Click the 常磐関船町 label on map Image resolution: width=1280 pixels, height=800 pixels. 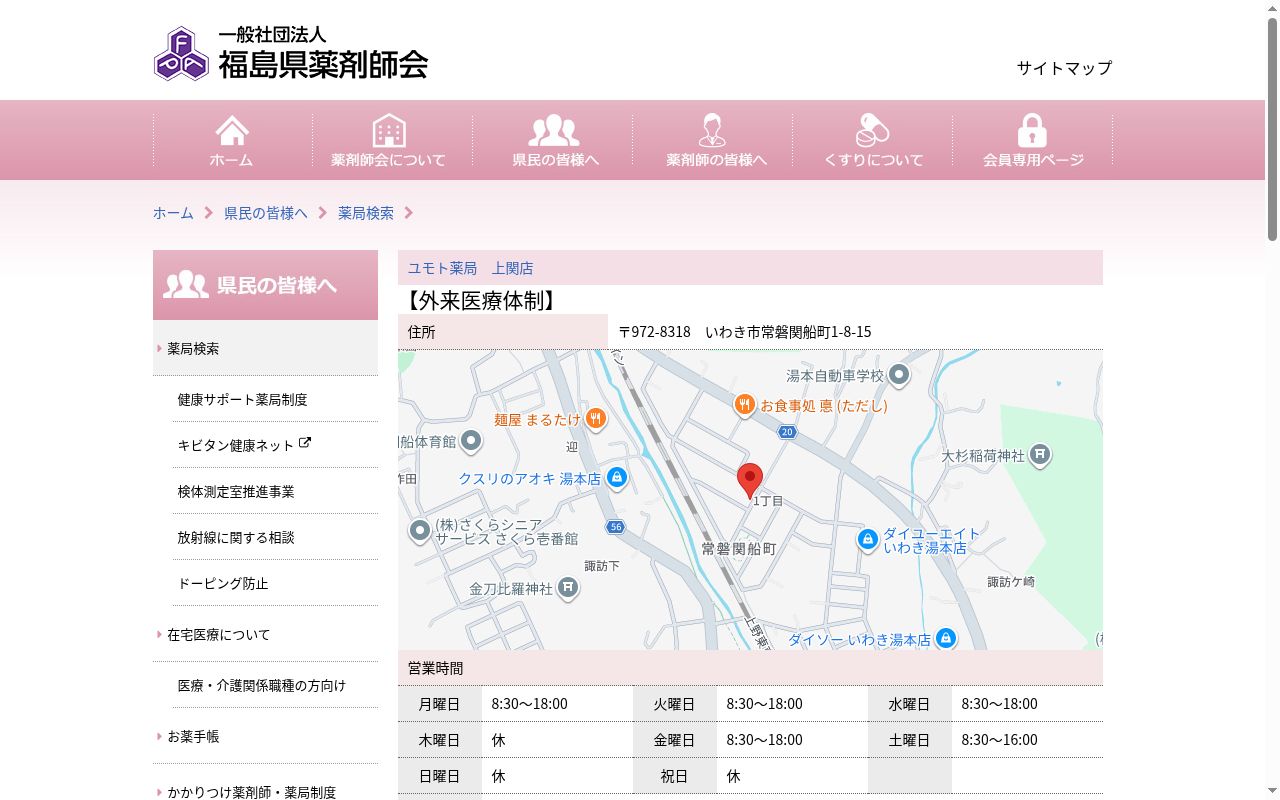pyautogui.click(x=739, y=549)
